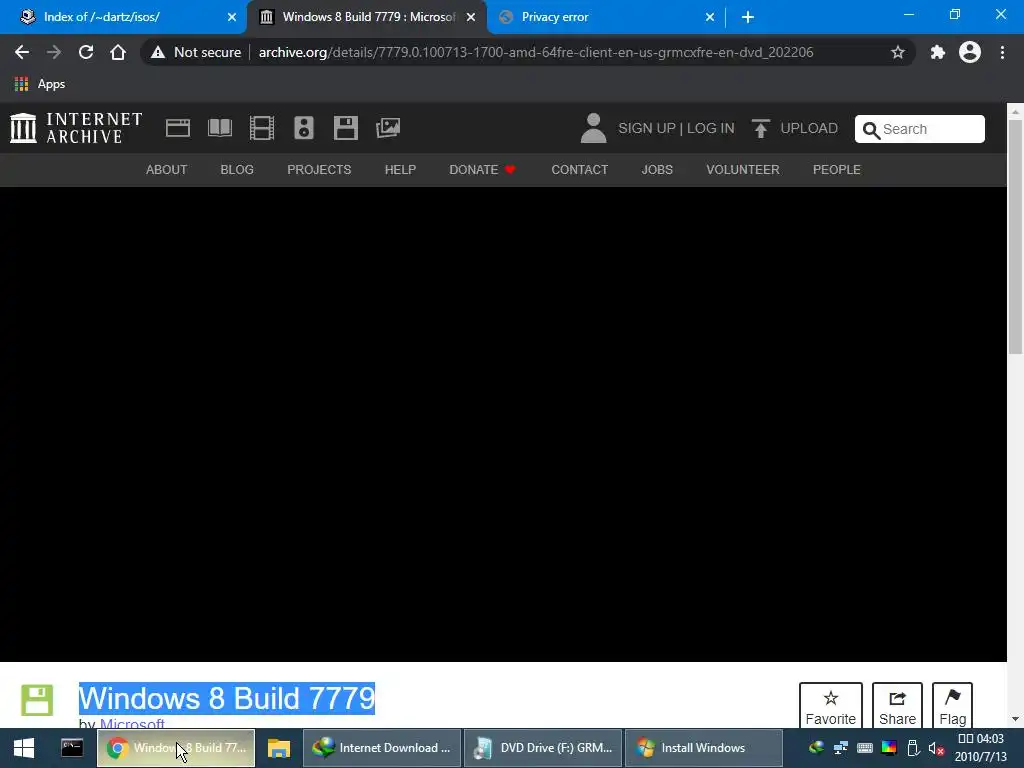Screen dimensions: 1024x768
Task: Open the Internet Archive video film icon
Action: [262, 128]
